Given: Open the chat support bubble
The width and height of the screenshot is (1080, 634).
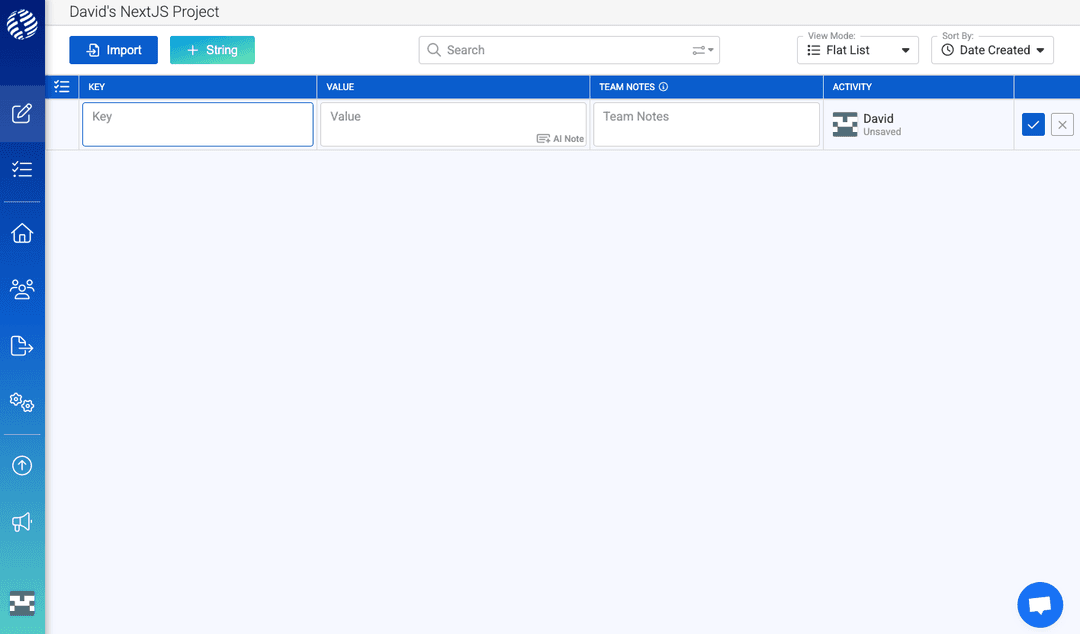Looking at the screenshot, I should pyautogui.click(x=1039, y=605).
